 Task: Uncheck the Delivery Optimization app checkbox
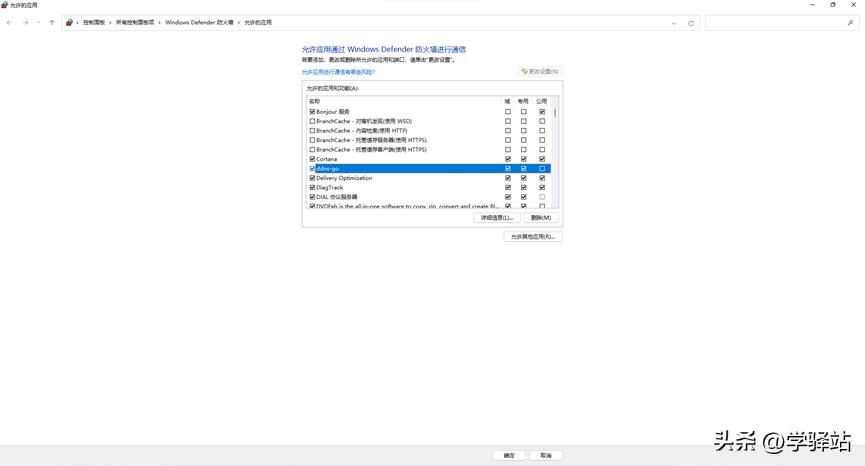click(312, 178)
